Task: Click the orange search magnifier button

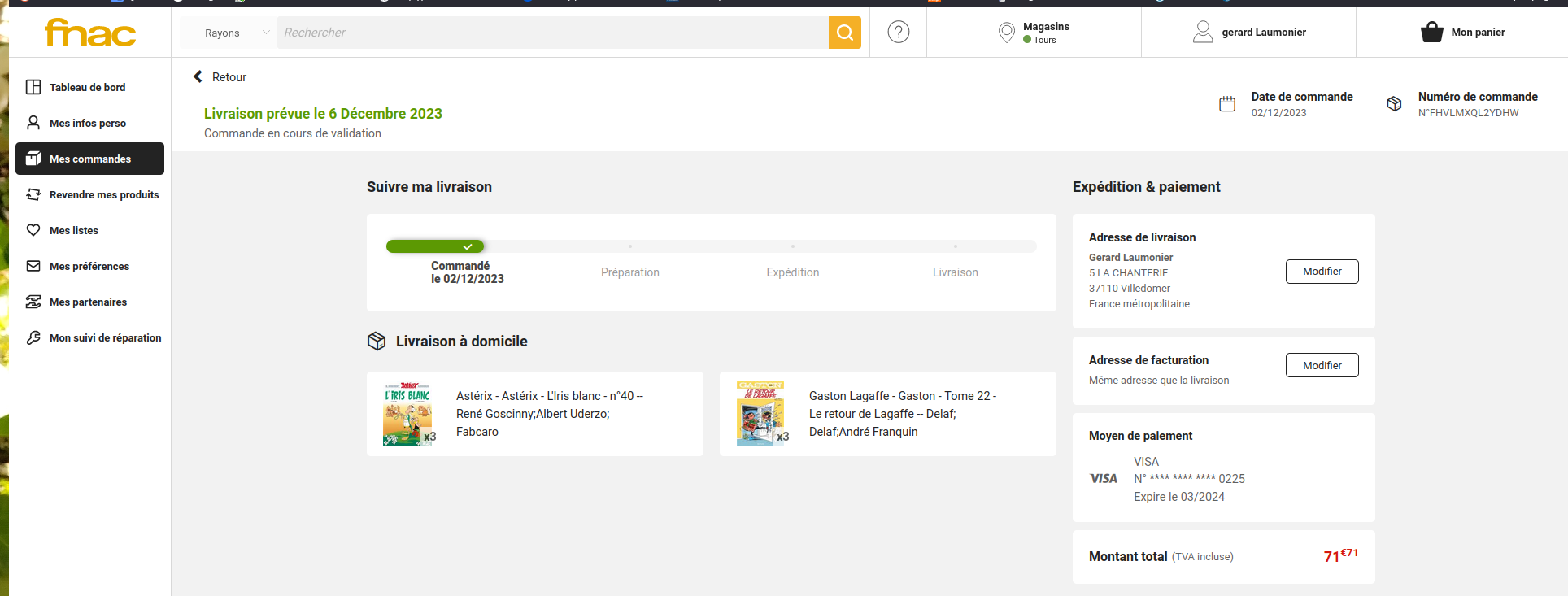Action: click(x=844, y=33)
